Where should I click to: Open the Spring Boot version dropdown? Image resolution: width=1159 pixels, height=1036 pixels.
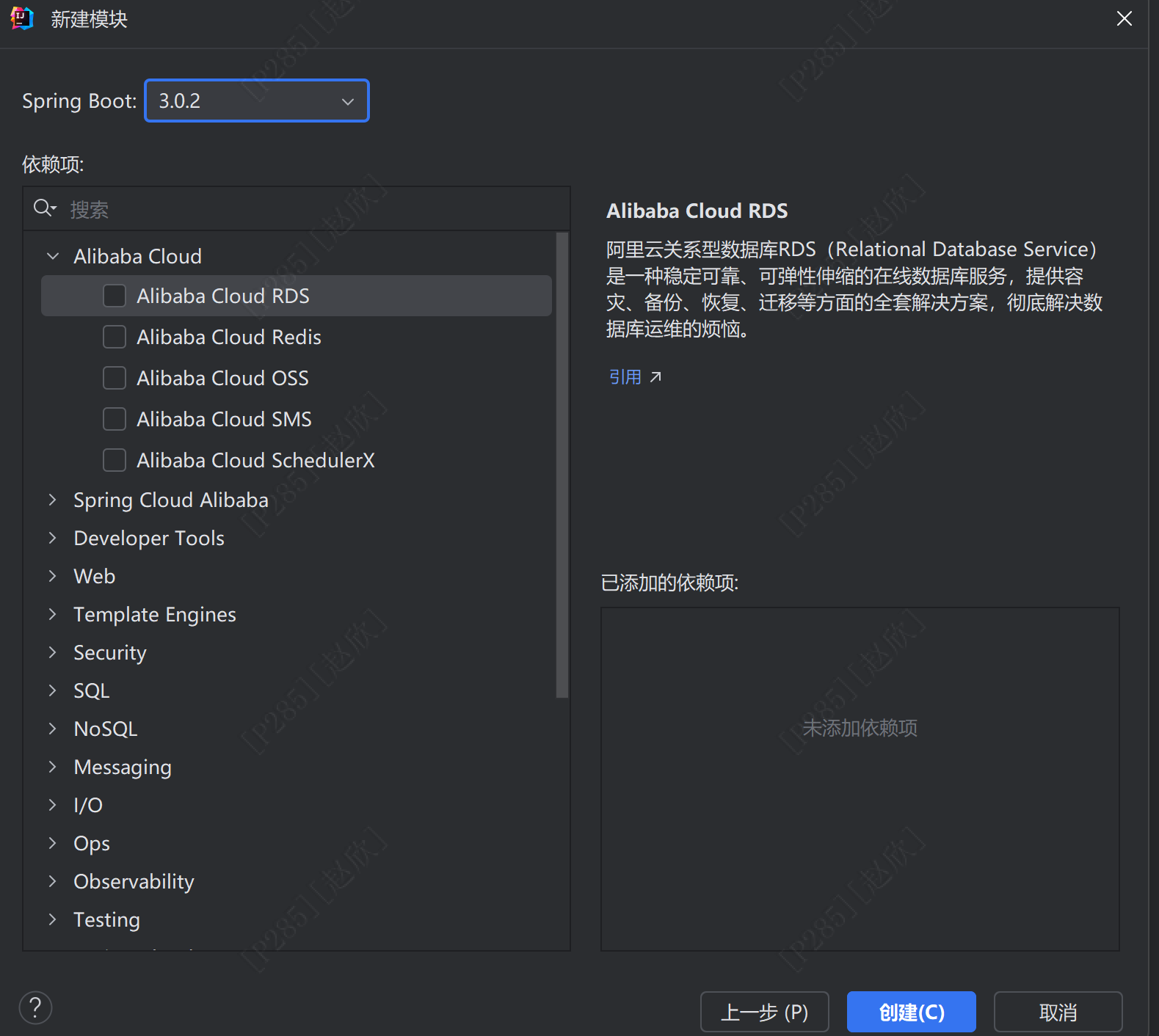(x=257, y=101)
